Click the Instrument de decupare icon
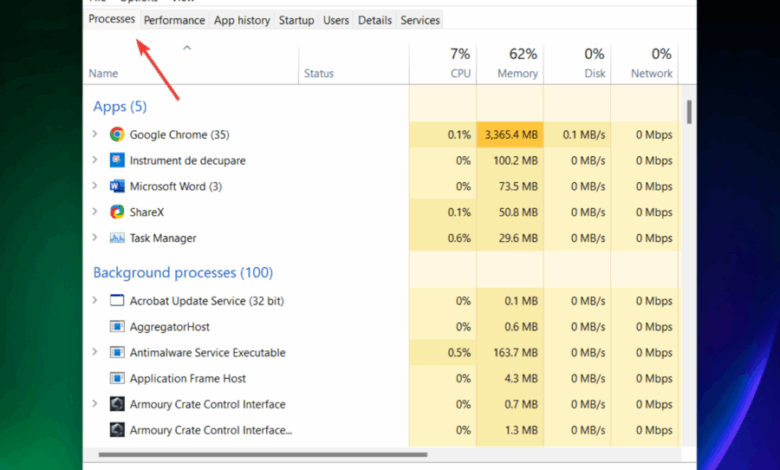The height and width of the screenshot is (470, 780). (x=117, y=160)
